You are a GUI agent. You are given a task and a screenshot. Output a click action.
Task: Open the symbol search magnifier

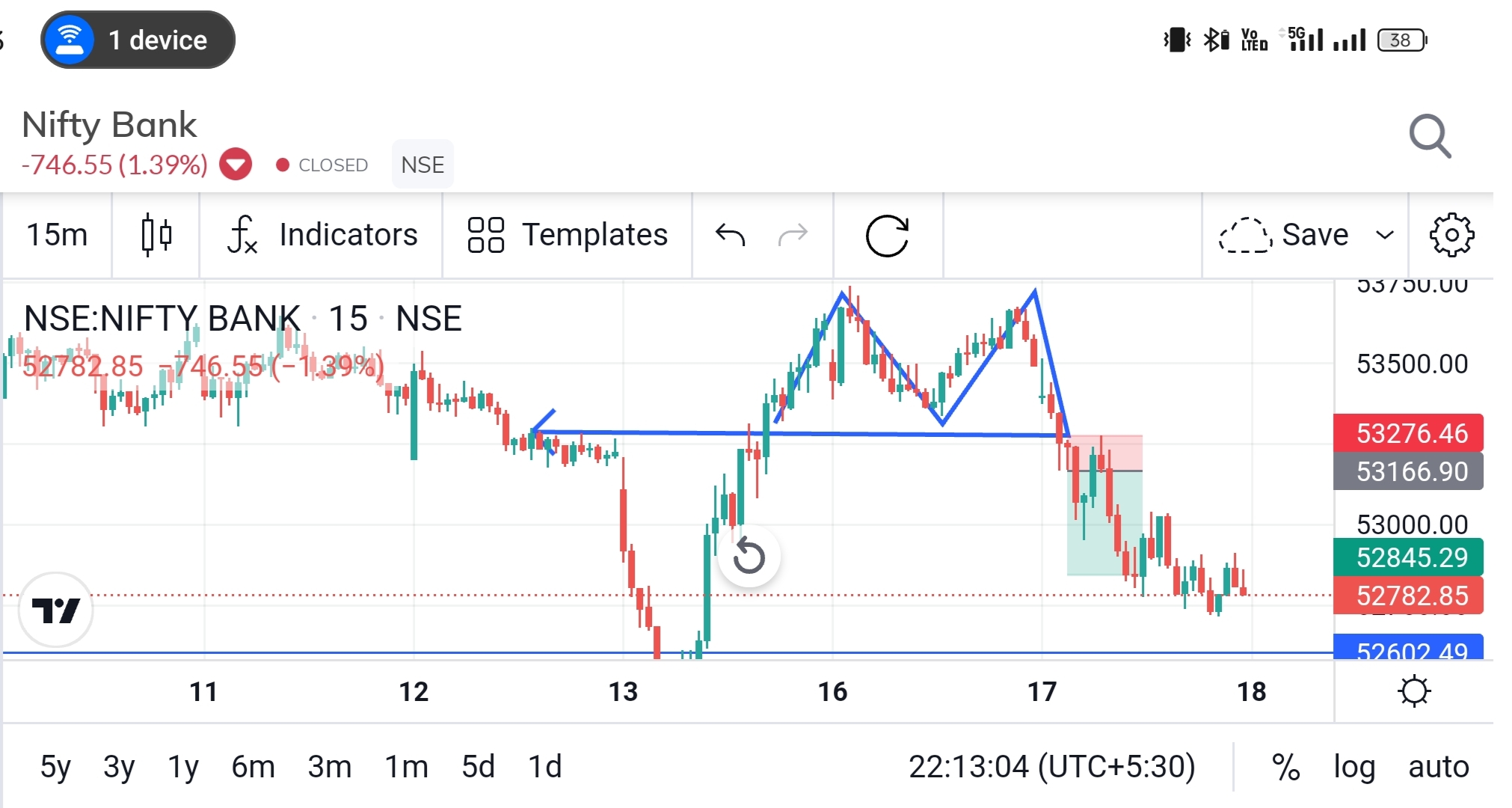click(1429, 136)
